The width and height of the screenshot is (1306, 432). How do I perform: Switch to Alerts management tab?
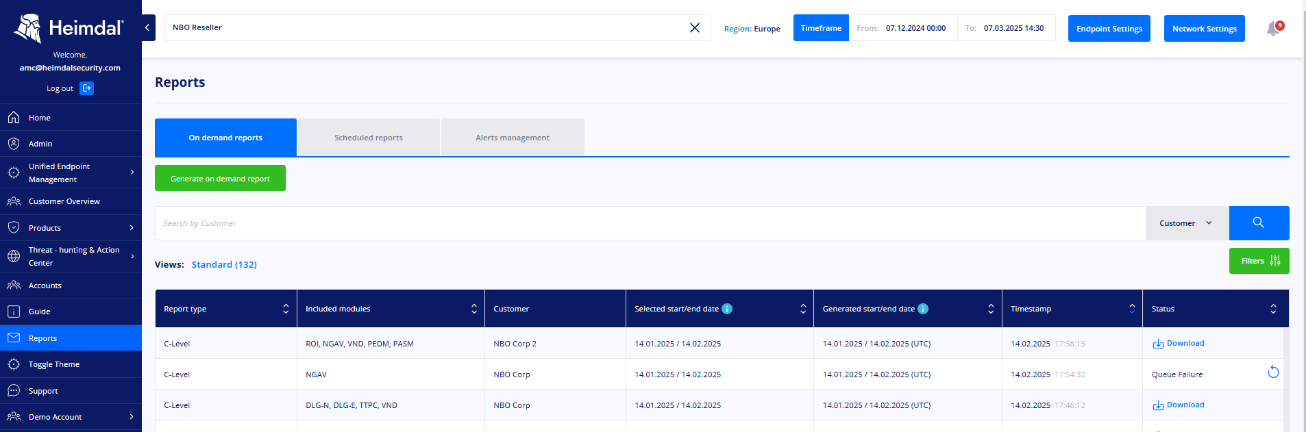click(x=512, y=137)
